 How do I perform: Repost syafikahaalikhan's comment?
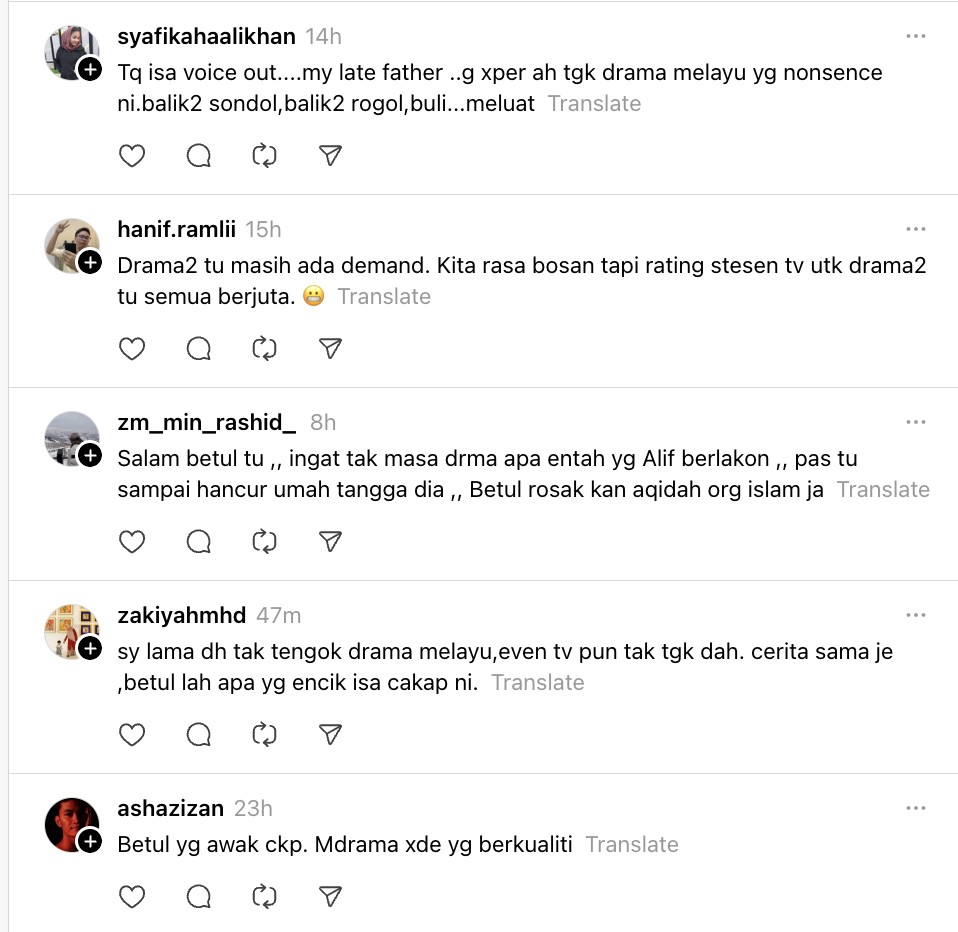click(264, 155)
